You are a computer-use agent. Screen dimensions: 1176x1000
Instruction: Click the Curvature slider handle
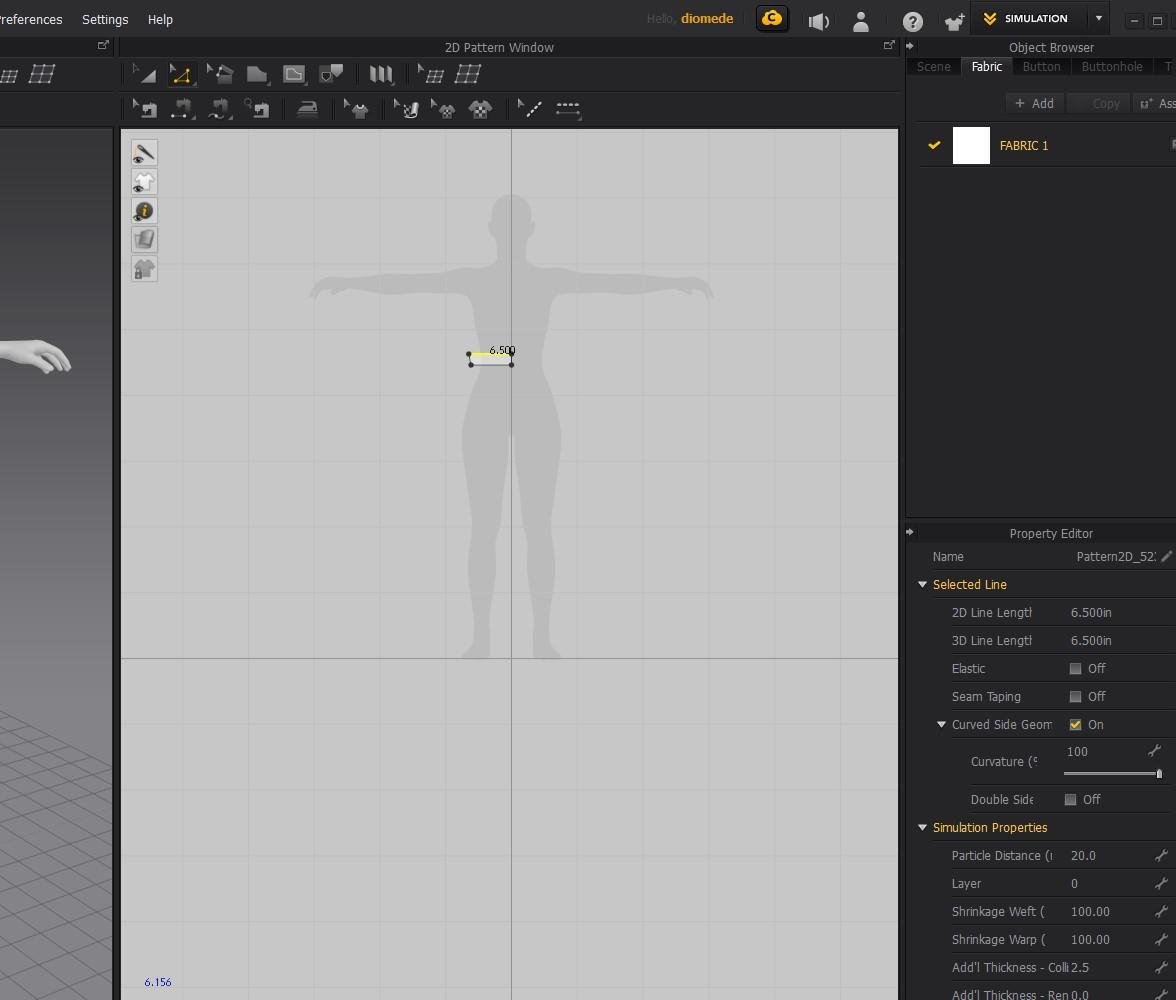point(1159,774)
